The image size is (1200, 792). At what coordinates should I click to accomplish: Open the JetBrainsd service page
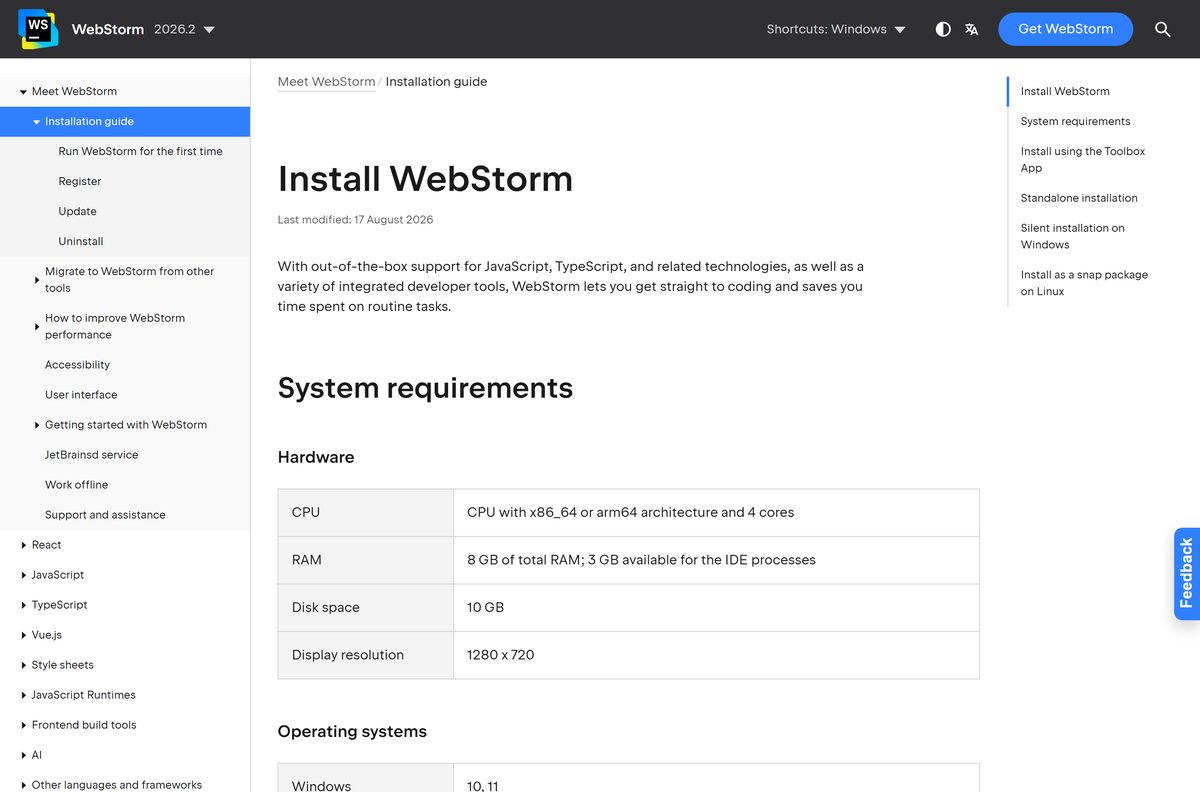(x=91, y=454)
